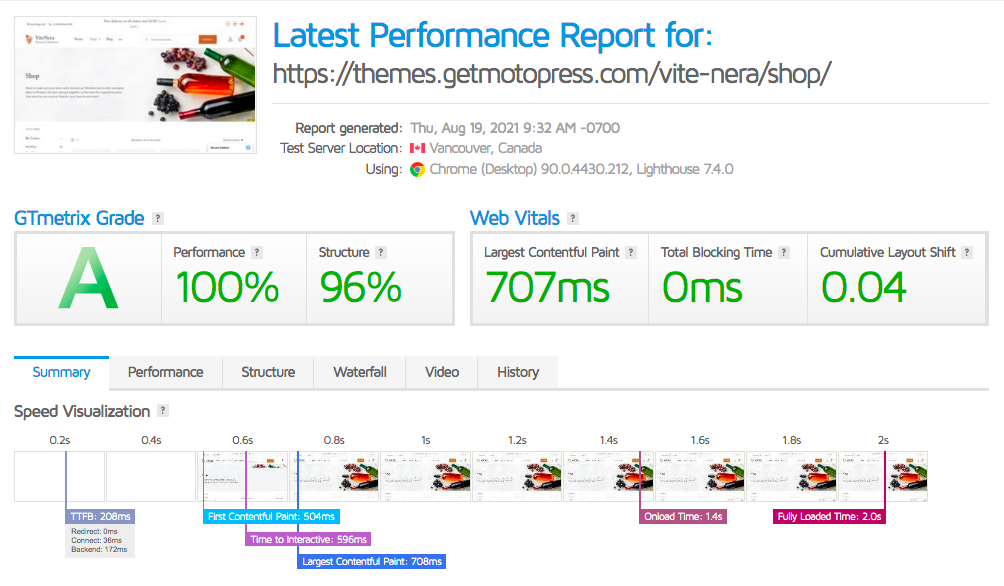Open the tested vite-nera shop URL

click(x=552, y=74)
